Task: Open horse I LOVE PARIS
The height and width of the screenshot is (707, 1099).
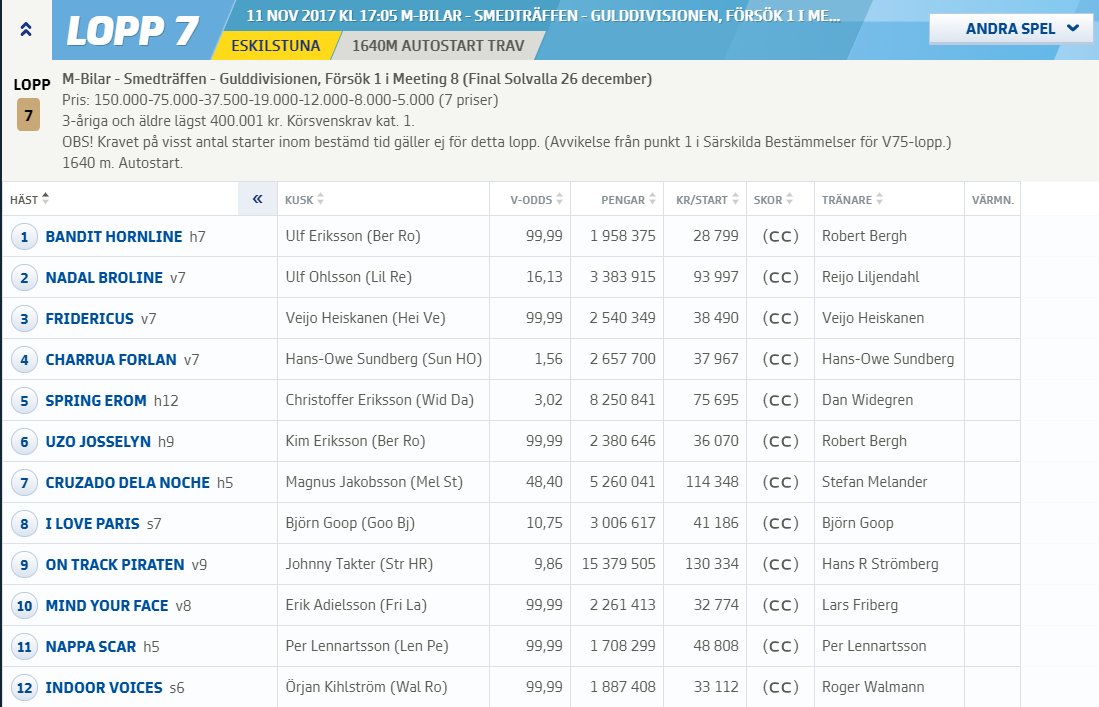Action: (93, 524)
